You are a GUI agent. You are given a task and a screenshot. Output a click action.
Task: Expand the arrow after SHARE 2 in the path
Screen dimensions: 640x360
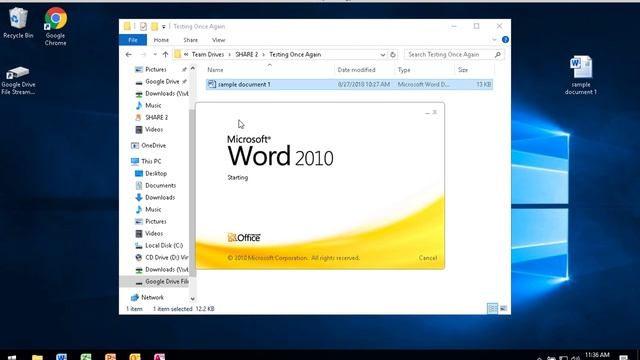pyautogui.click(x=264, y=55)
